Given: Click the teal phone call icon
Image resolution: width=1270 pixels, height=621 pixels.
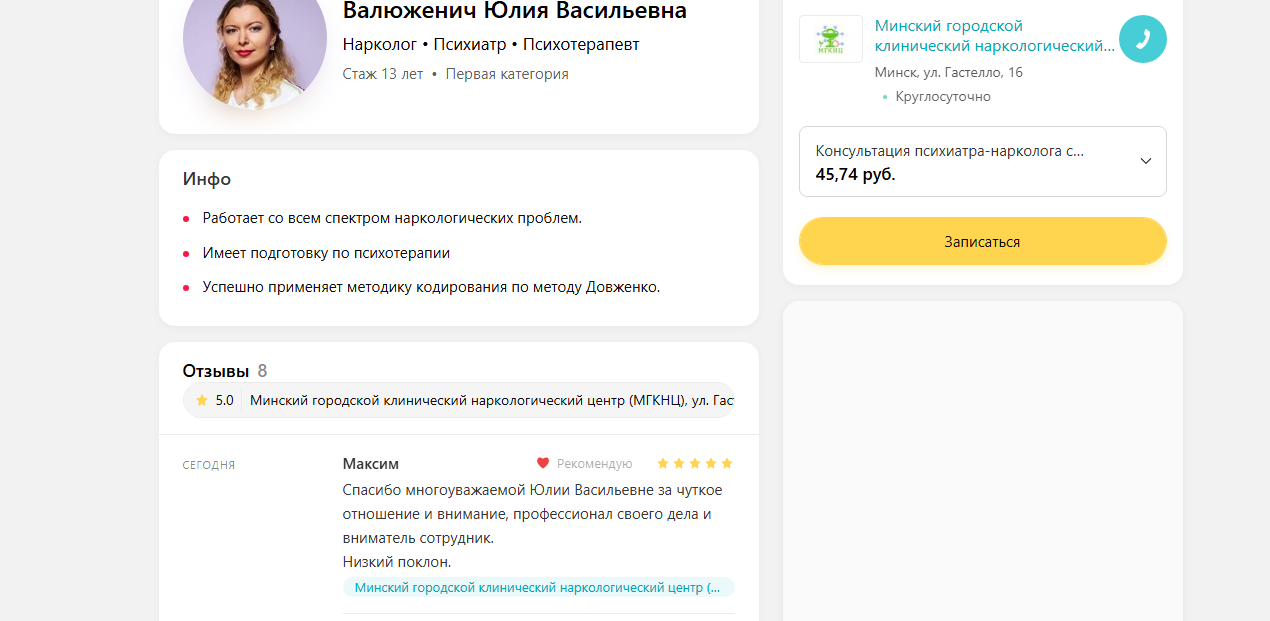Looking at the screenshot, I should pos(1143,39).
